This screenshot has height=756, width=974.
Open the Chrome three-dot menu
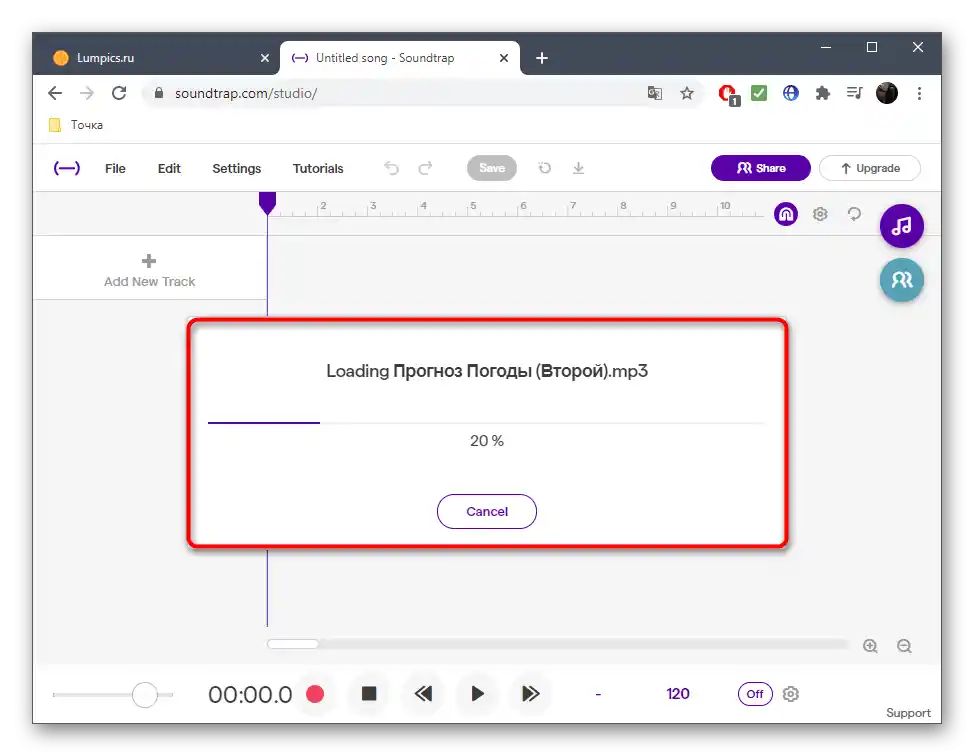(919, 93)
